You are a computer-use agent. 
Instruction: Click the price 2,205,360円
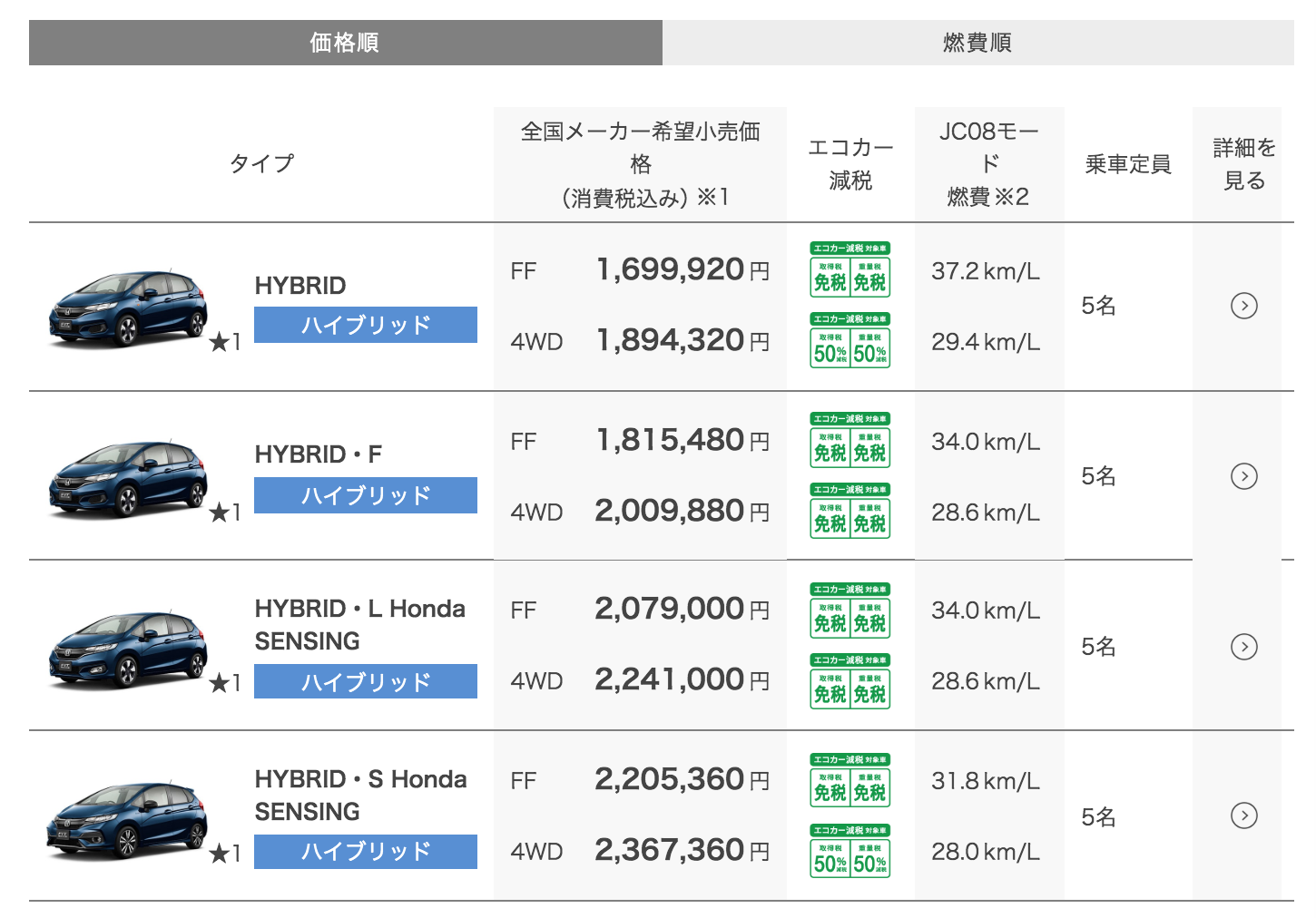(x=683, y=779)
